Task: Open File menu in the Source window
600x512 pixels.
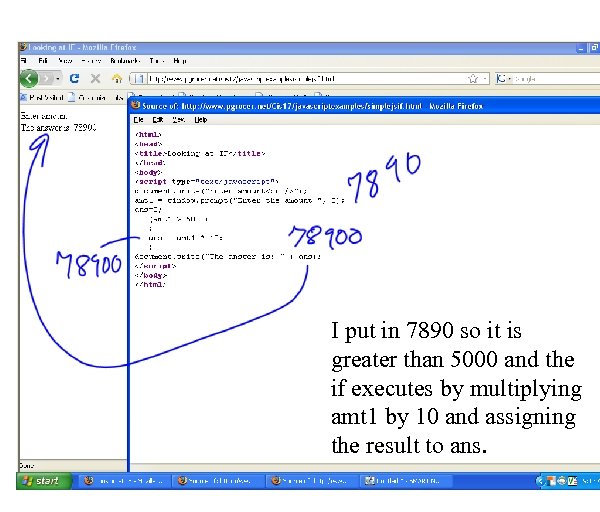Action: [x=138, y=120]
